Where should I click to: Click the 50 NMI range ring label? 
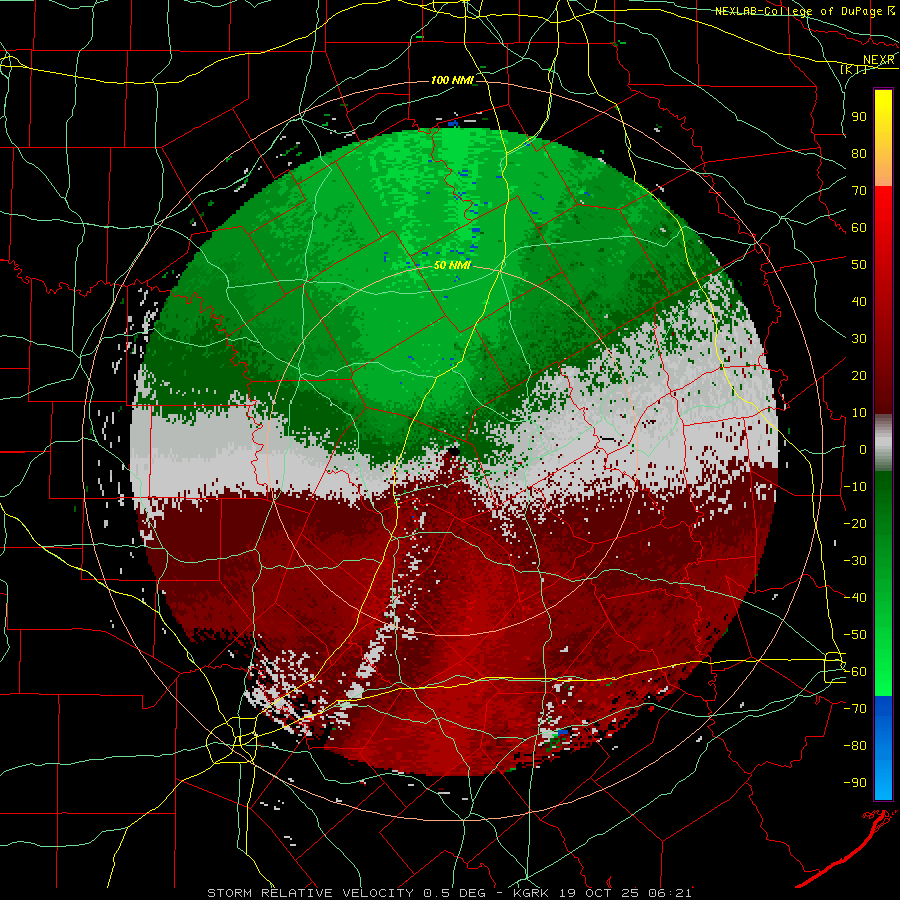point(452,265)
